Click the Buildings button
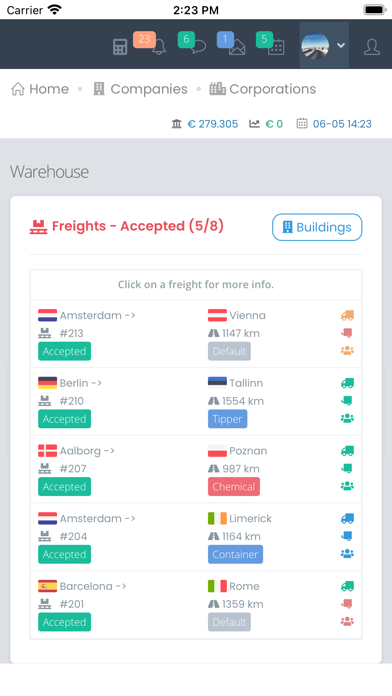This screenshot has height=696, width=392. coord(317,227)
